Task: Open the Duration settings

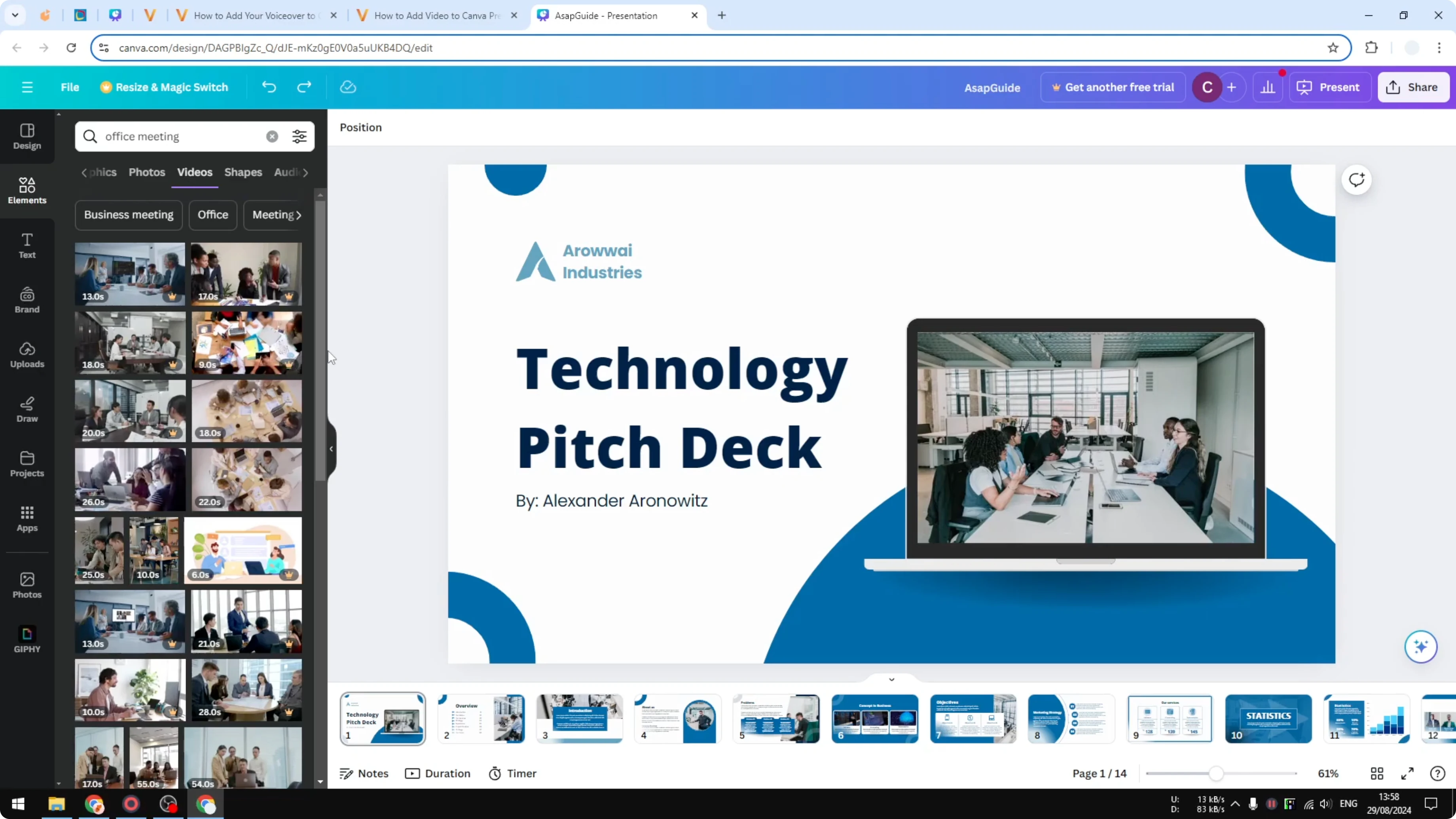Action: coord(438,773)
